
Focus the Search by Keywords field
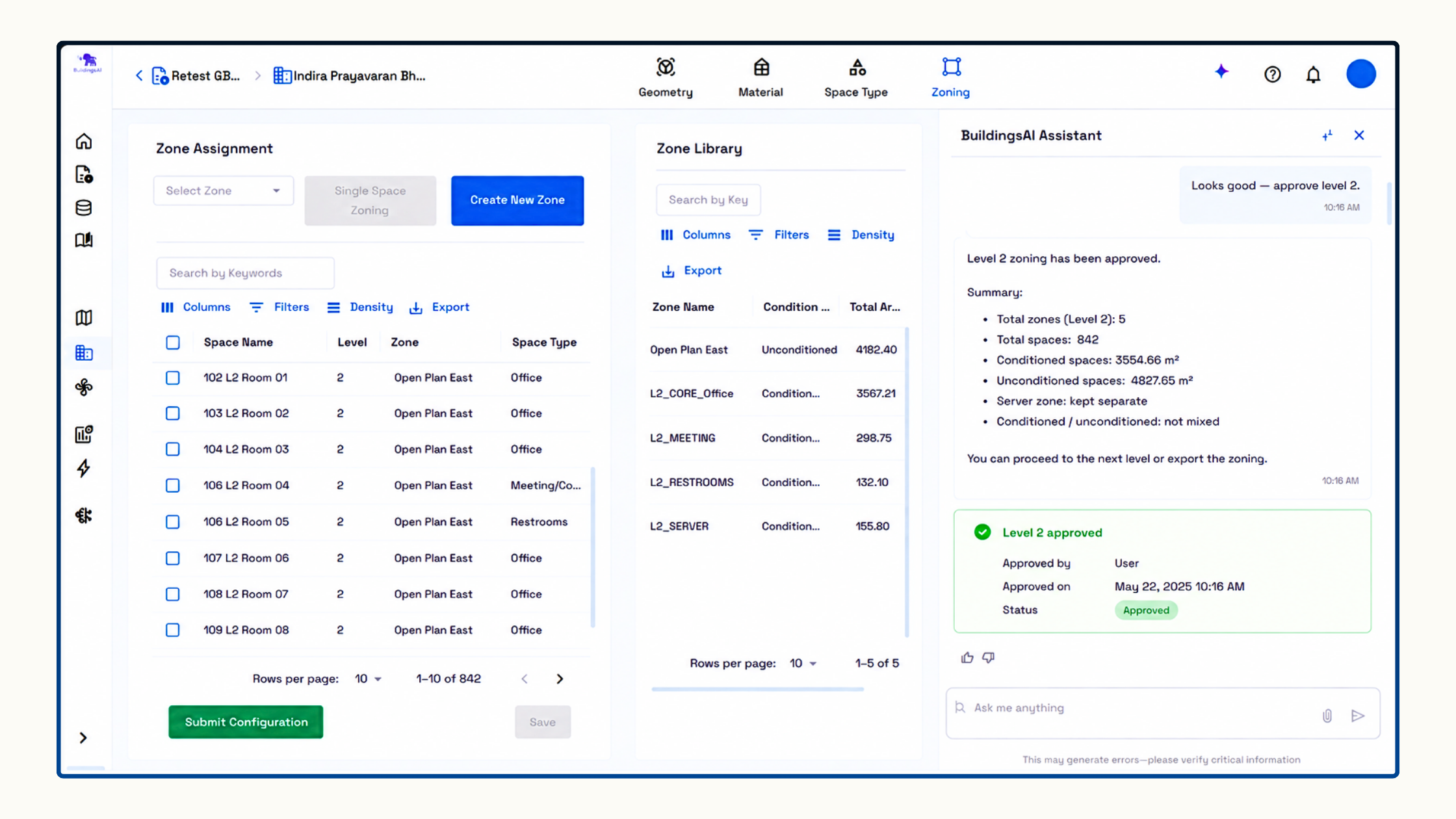(246, 273)
